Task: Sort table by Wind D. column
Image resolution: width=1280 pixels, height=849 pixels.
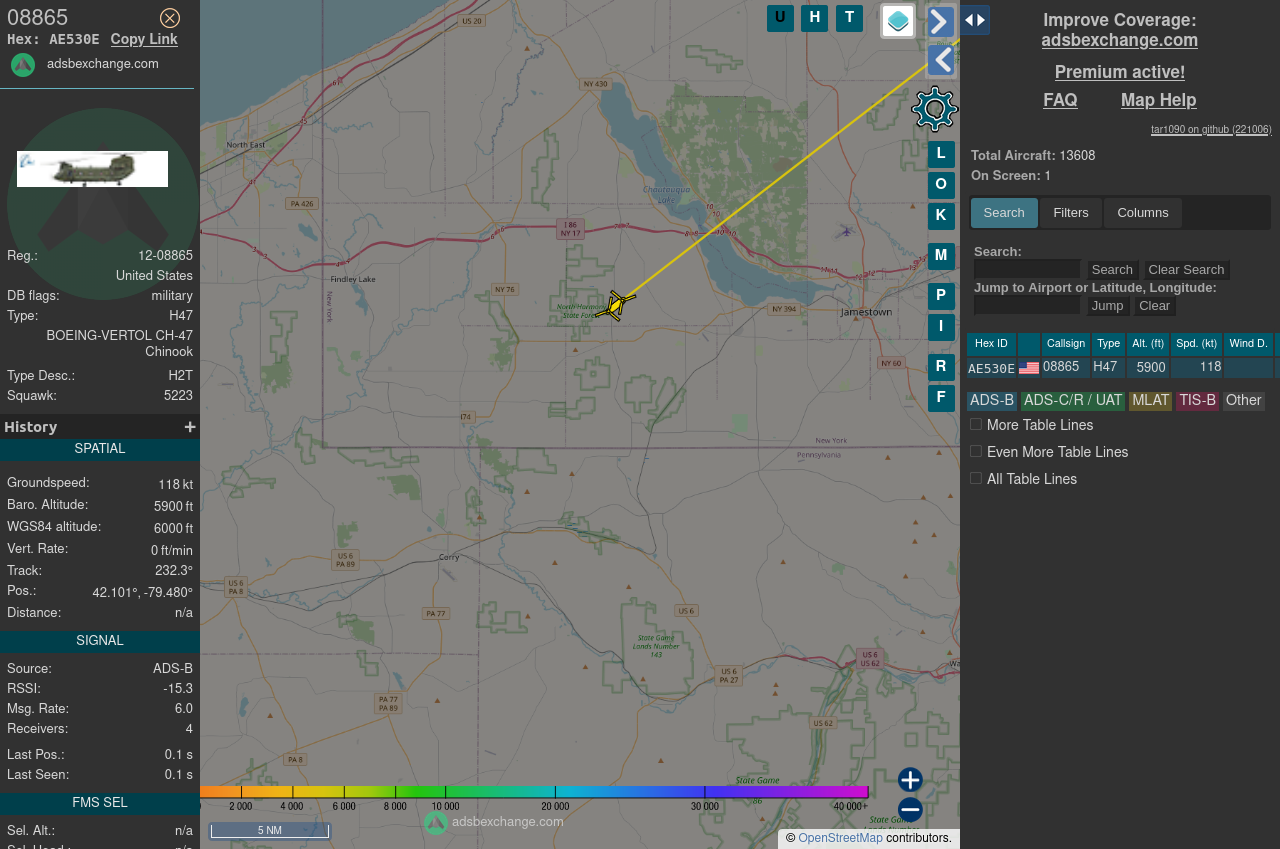Action: (x=1248, y=344)
